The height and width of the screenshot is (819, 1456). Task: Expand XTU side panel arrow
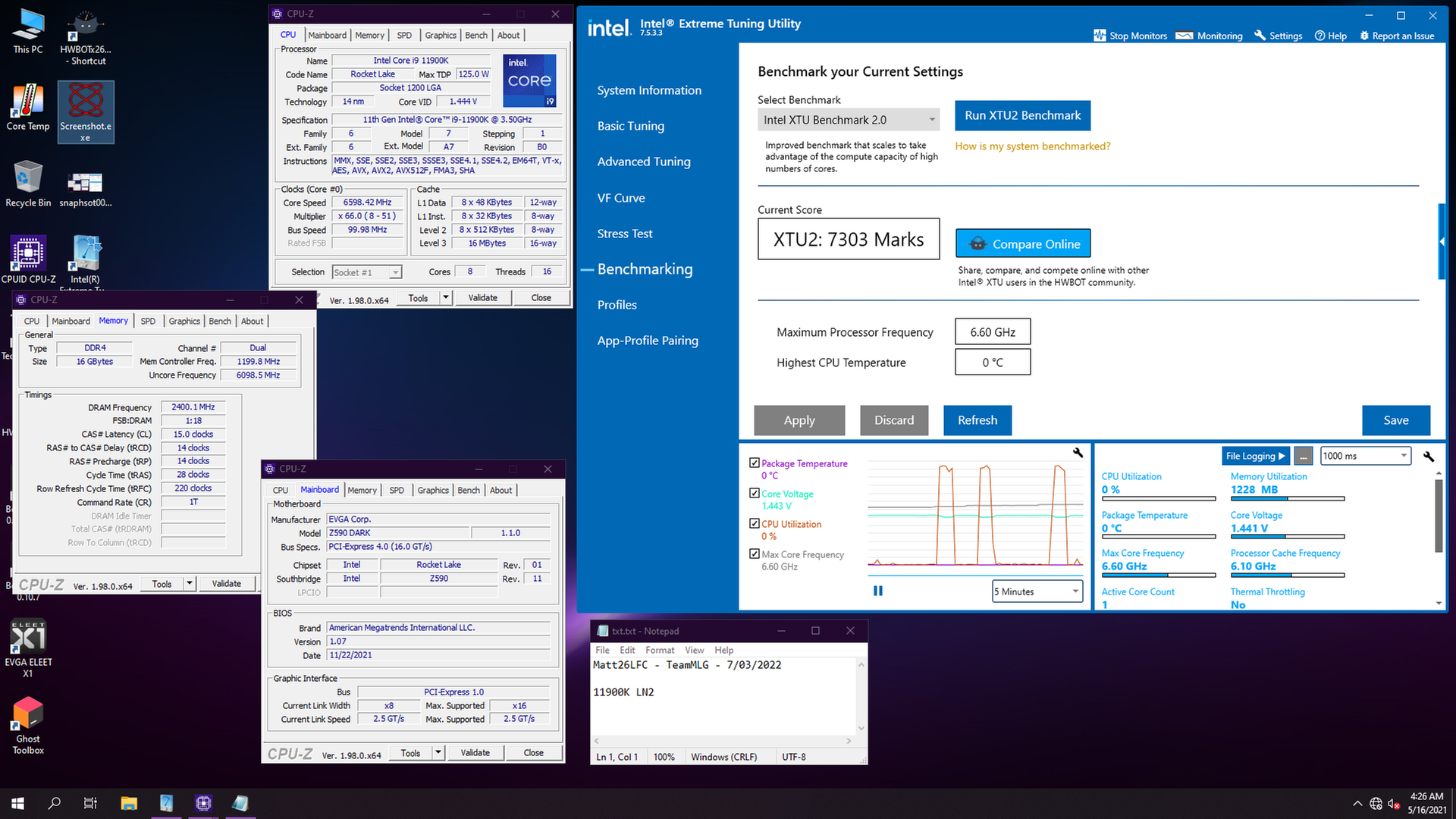1441,242
